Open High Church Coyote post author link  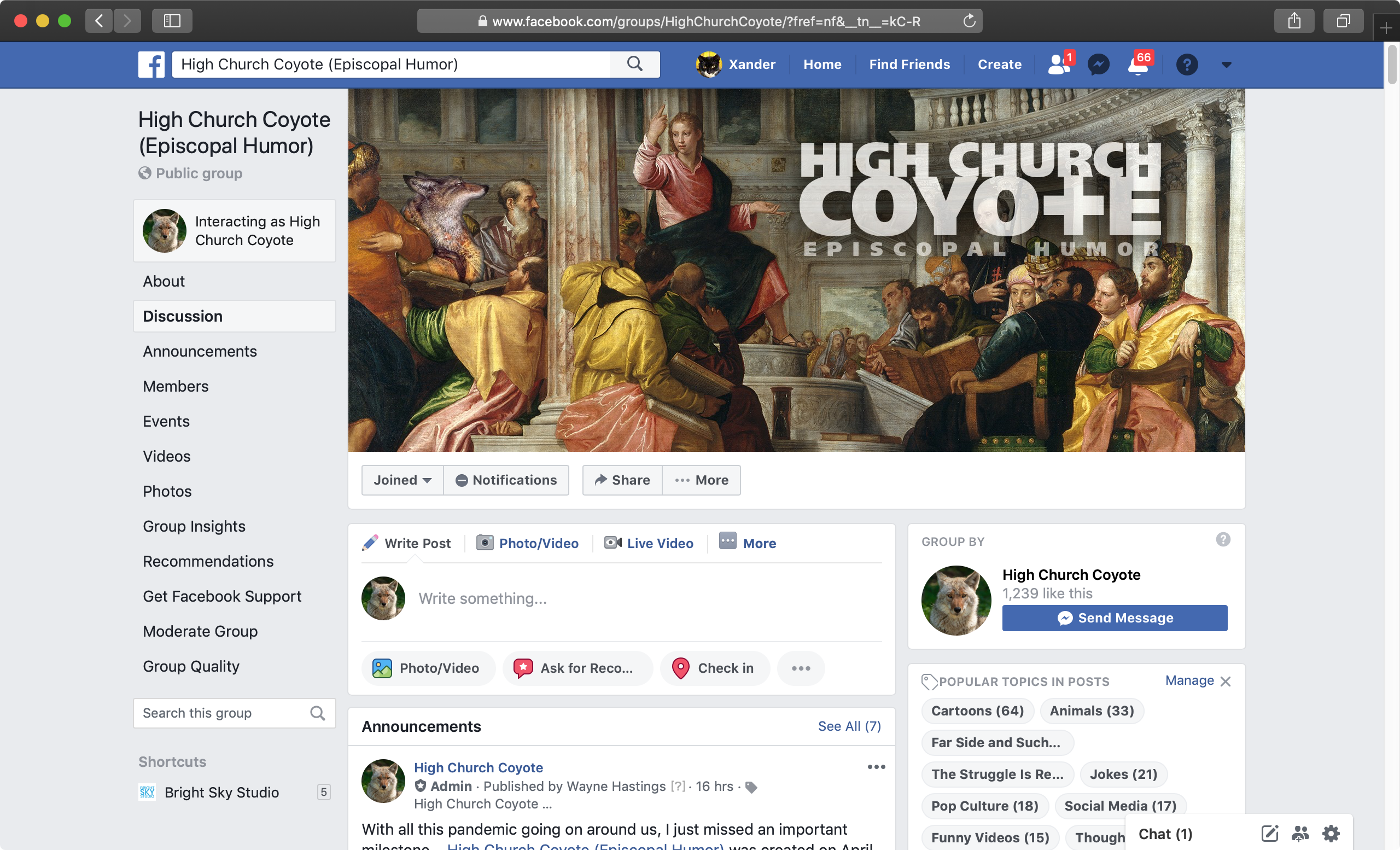click(x=479, y=767)
